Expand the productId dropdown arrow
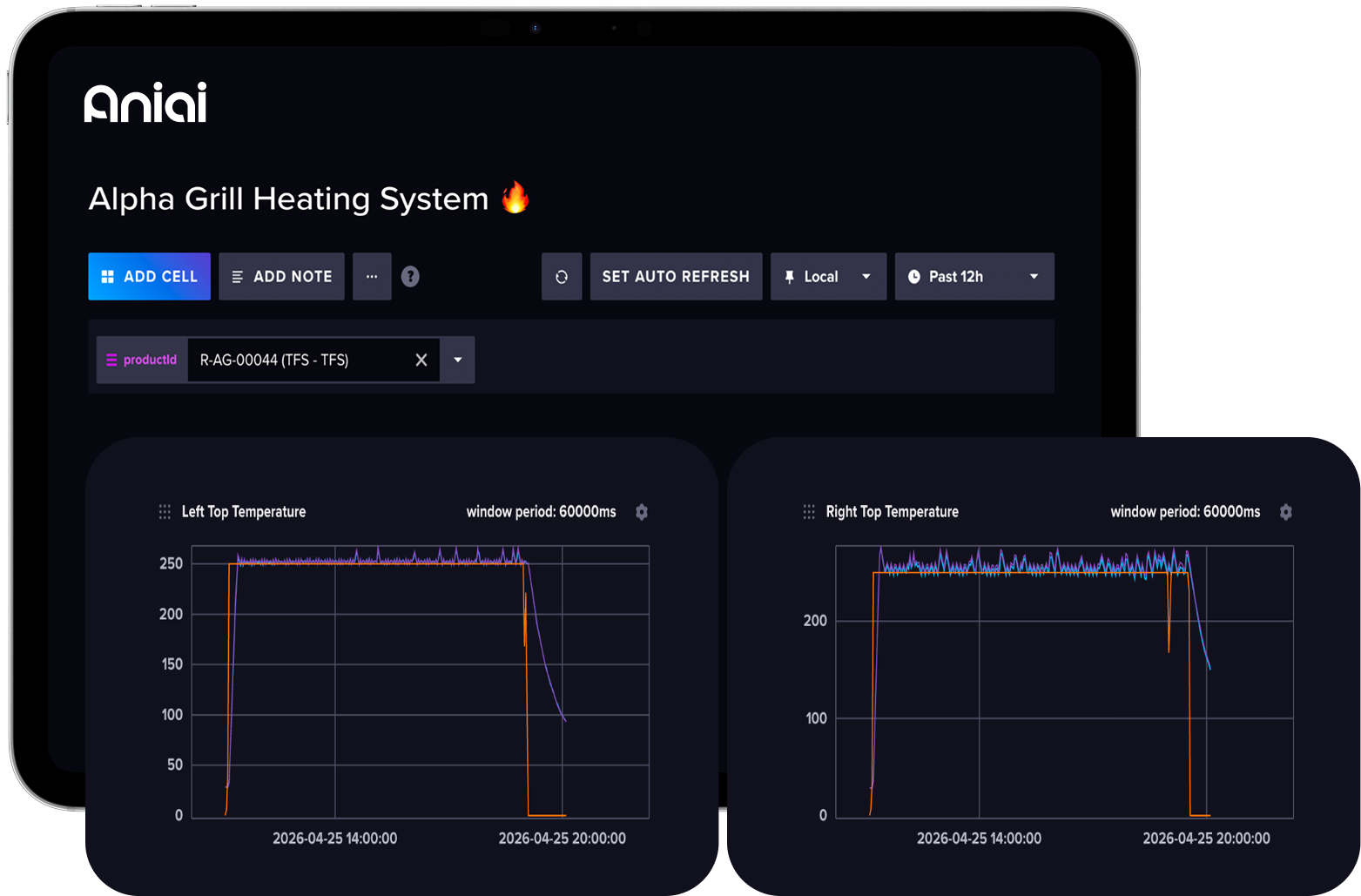 [458, 360]
